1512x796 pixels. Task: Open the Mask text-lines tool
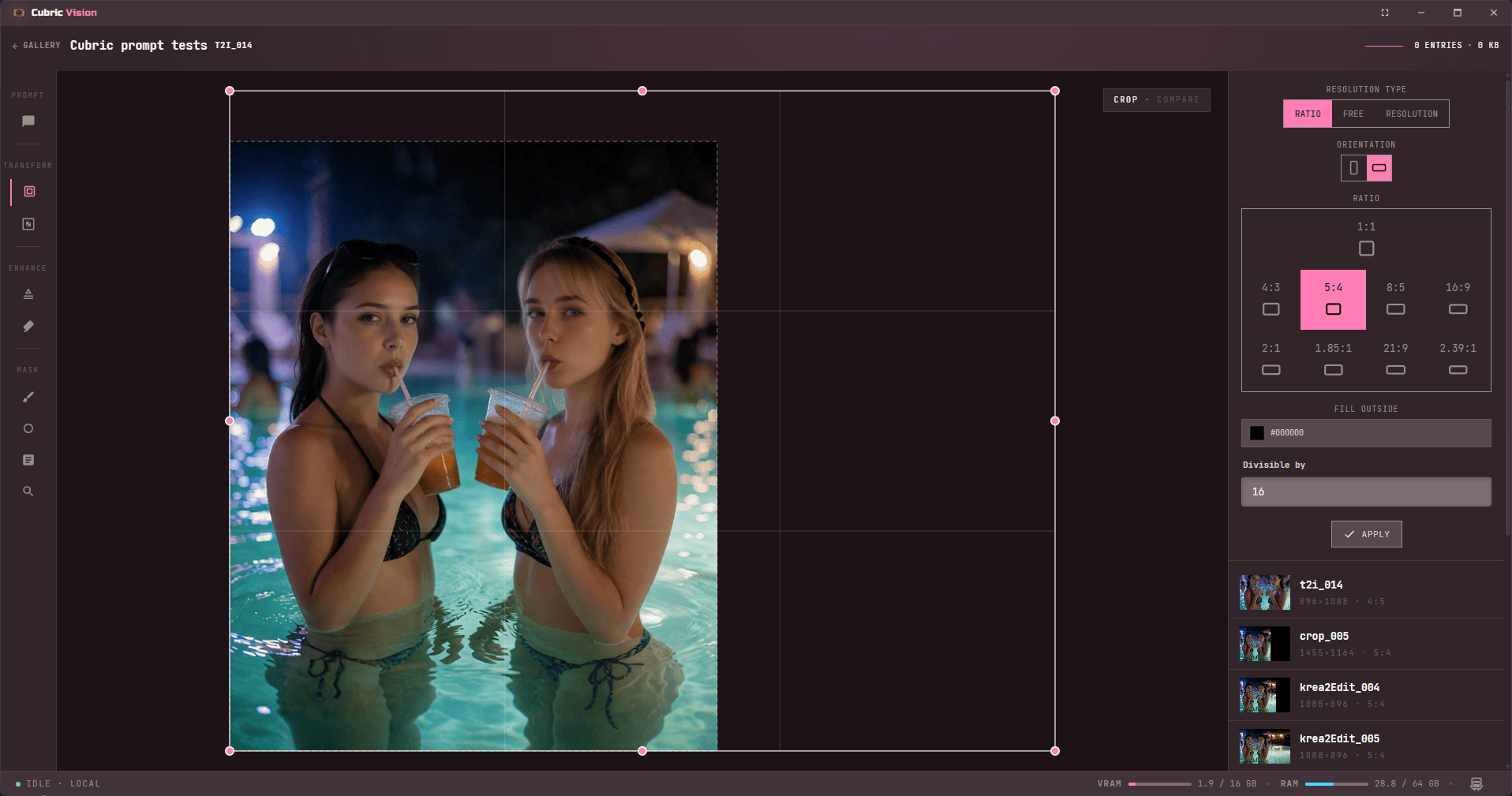click(28, 460)
